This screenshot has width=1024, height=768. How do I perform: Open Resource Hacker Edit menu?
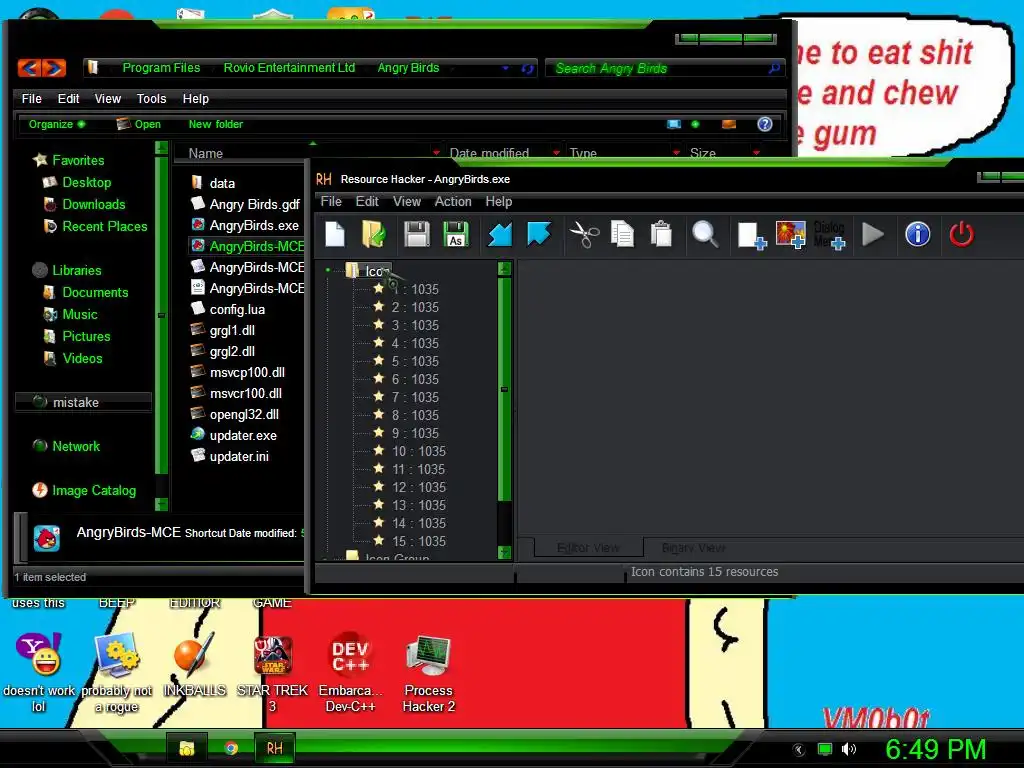(367, 202)
